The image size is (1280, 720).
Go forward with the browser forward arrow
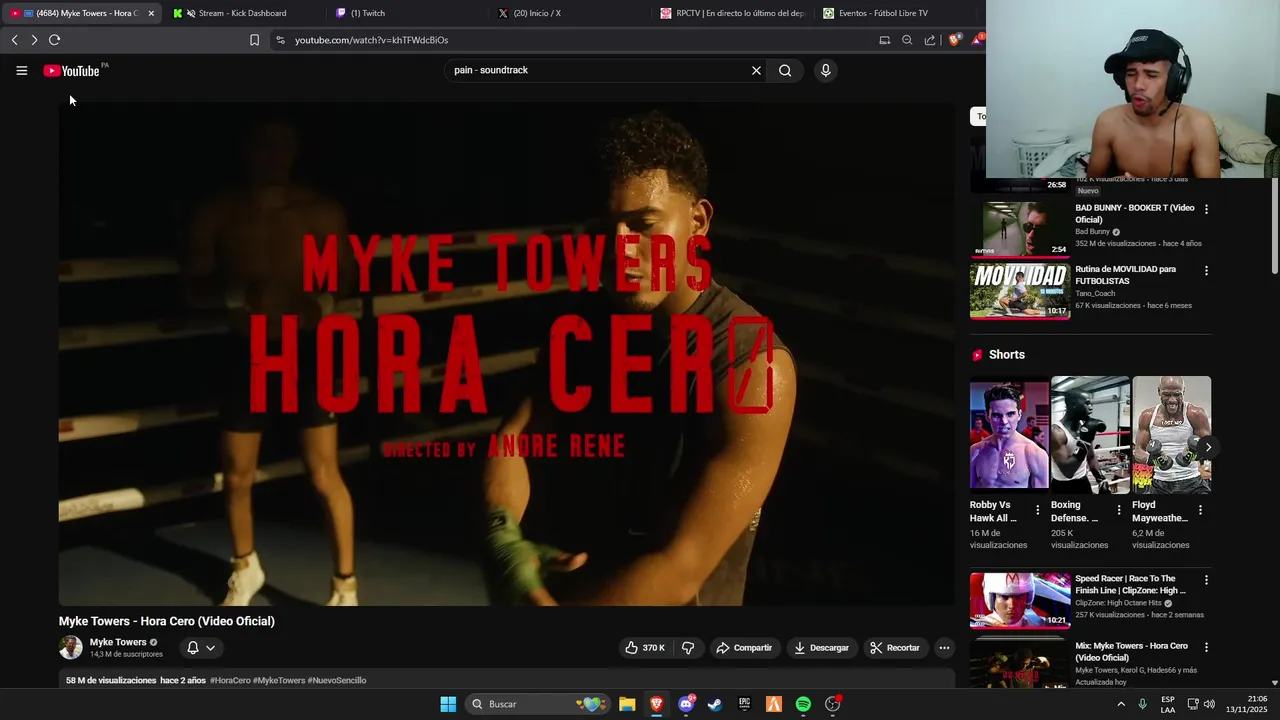pos(34,40)
